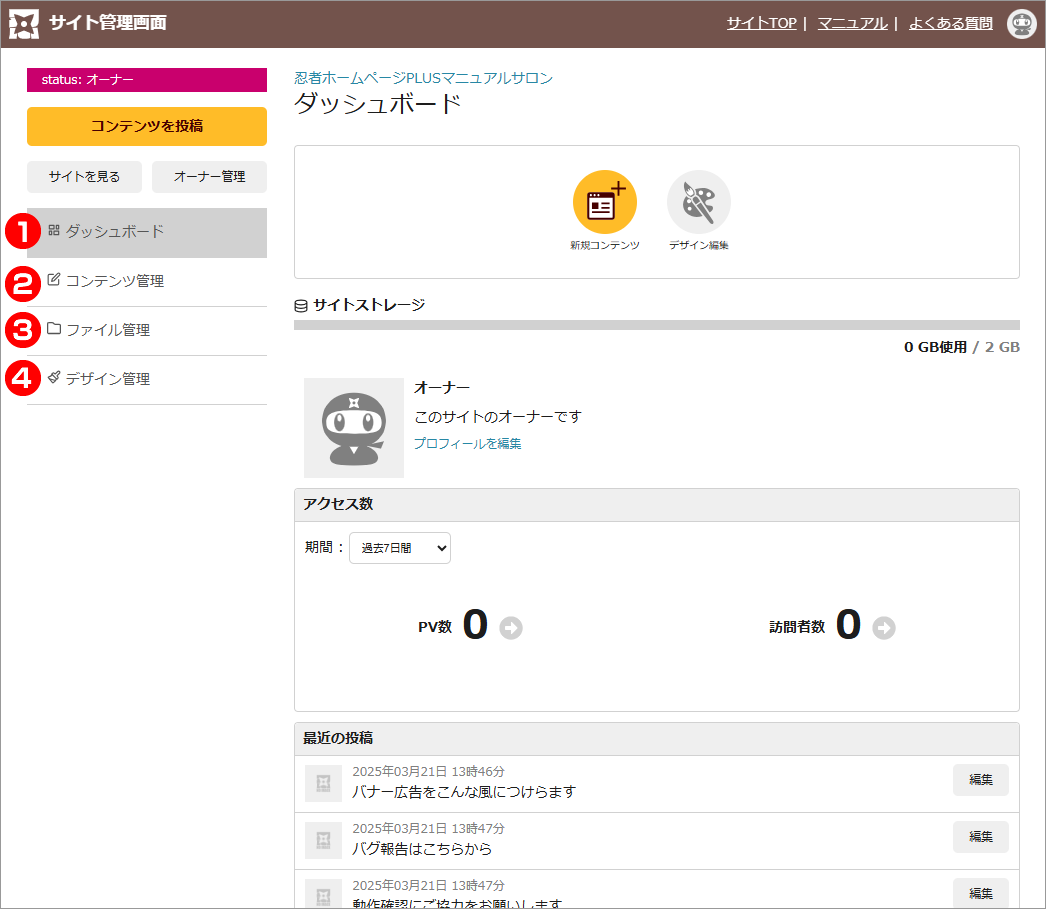Viewport: 1046px width, 909px height.
Task: Click the site logo icon in header
Action: [24, 23]
